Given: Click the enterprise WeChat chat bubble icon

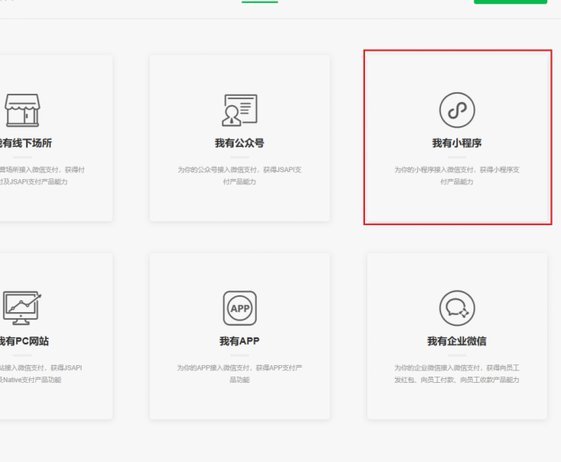Looking at the screenshot, I should point(457,308).
